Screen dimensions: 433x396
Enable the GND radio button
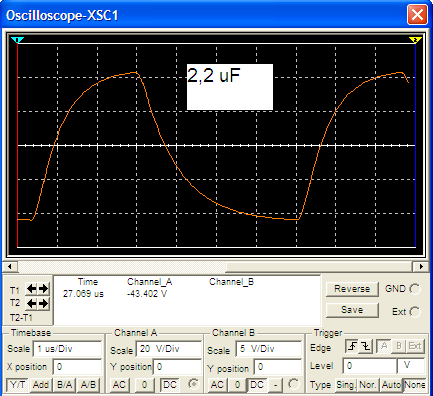[x=415, y=289]
